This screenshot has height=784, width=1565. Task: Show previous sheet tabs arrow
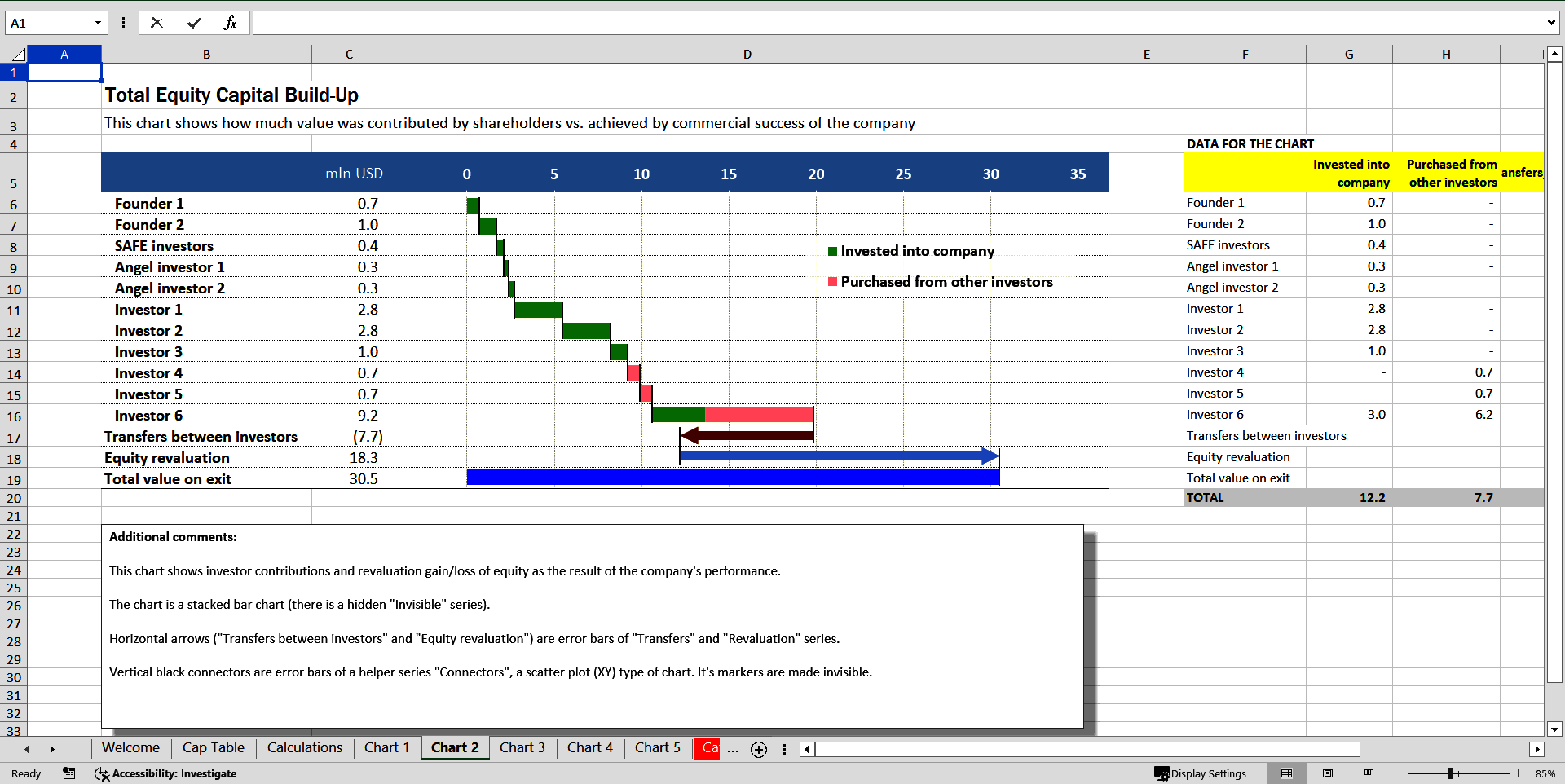pos(27,749)
